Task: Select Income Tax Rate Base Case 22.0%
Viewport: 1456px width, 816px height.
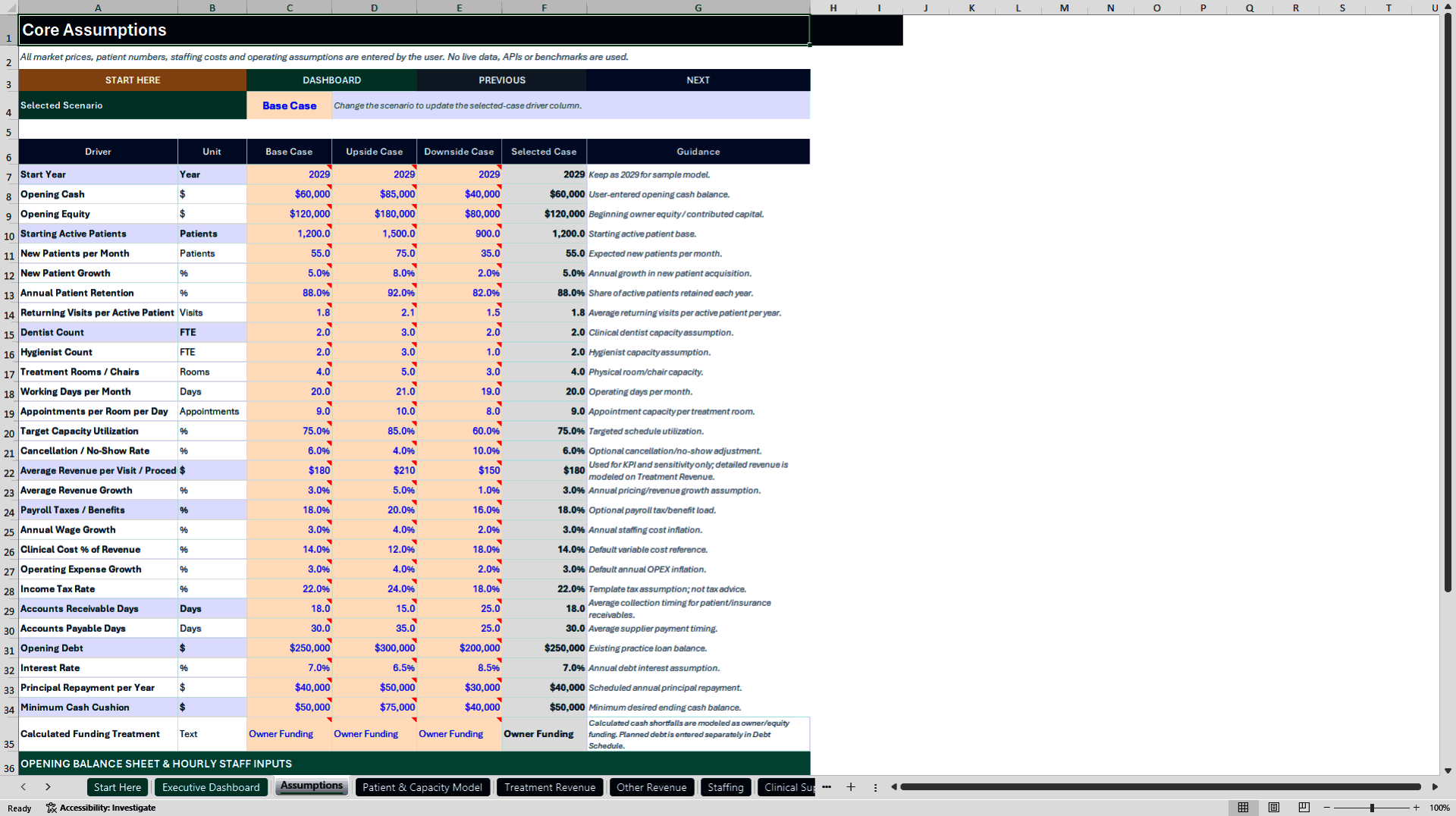Action: point(290,589)
